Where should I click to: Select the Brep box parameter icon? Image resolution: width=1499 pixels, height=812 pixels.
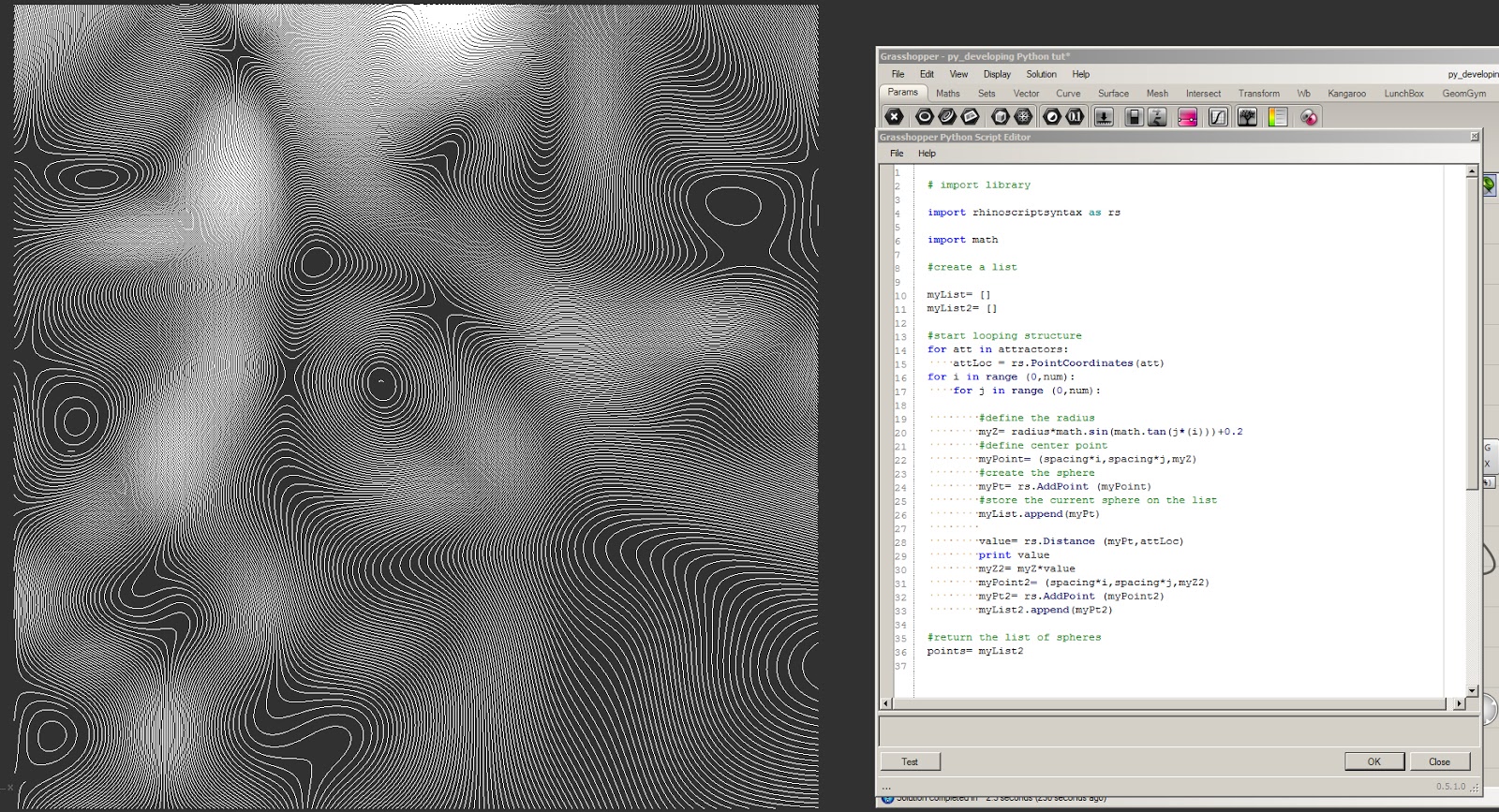[1001, 116]
